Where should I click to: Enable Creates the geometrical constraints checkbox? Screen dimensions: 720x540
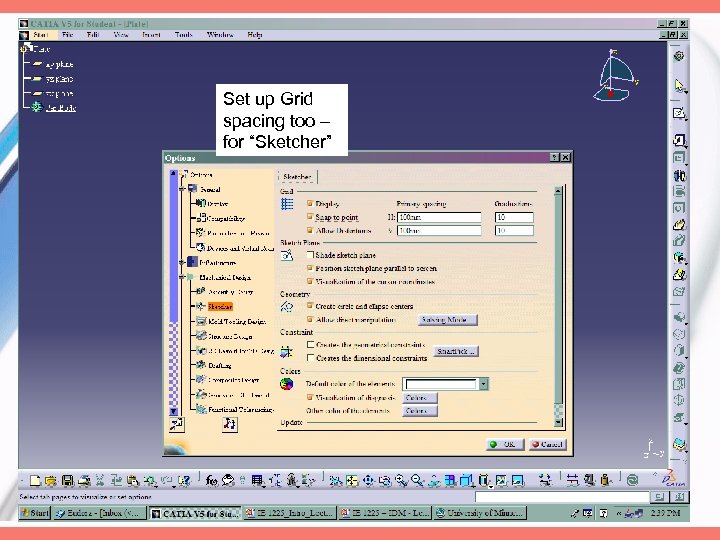tap(310, 344)
